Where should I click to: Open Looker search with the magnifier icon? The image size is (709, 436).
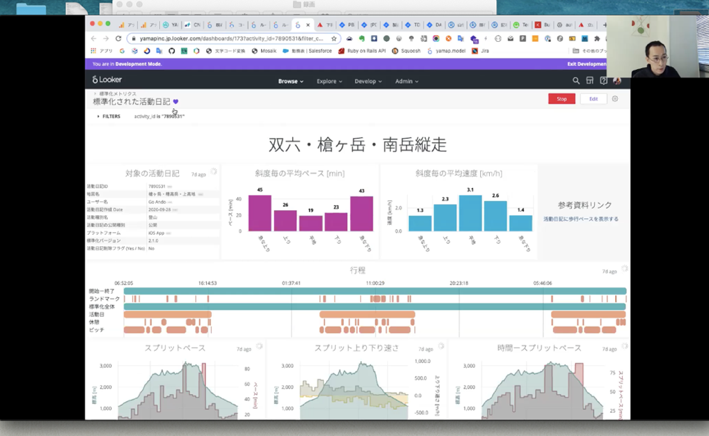point(576,81)
